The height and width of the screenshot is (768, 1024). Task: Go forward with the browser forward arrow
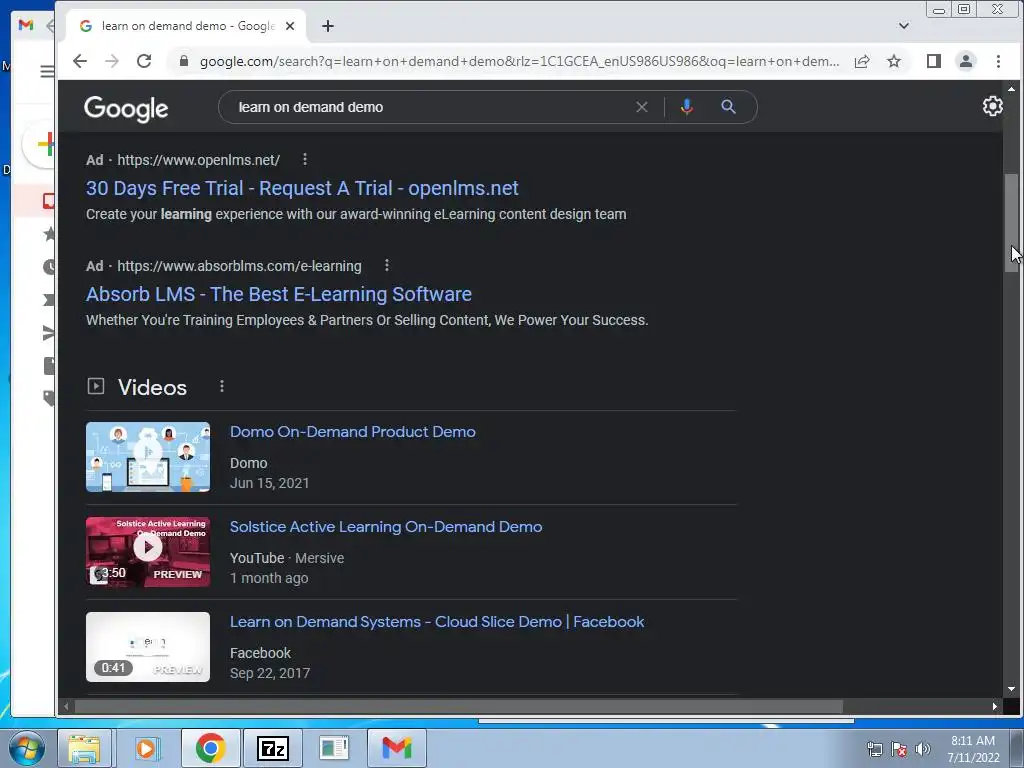[112, 61]
